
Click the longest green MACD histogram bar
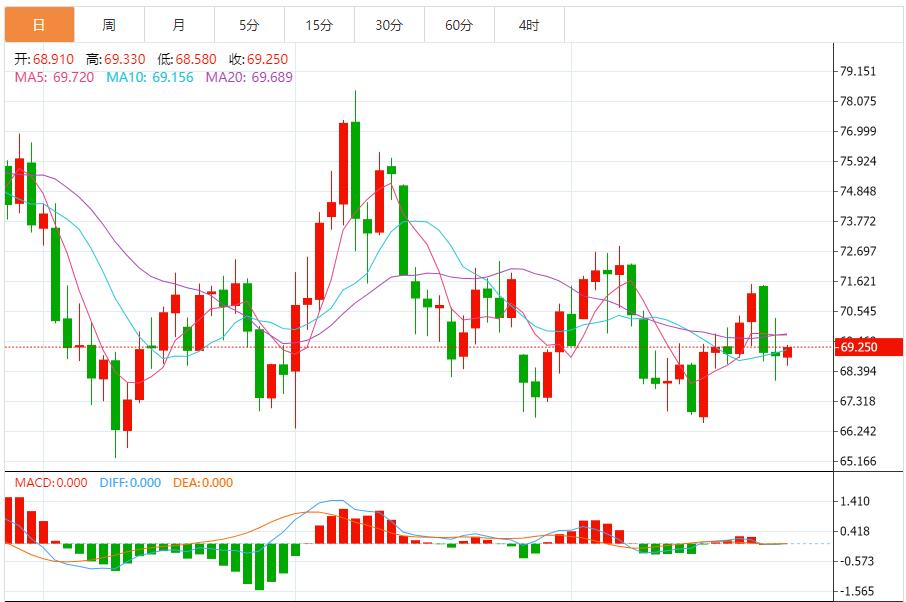pos(259,566)
